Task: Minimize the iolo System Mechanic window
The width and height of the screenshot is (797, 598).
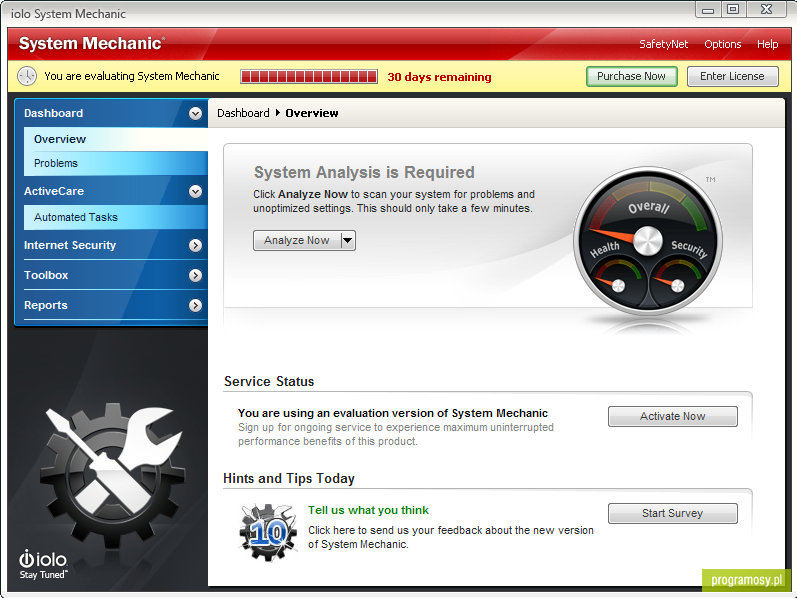Action: click(708, 9)
